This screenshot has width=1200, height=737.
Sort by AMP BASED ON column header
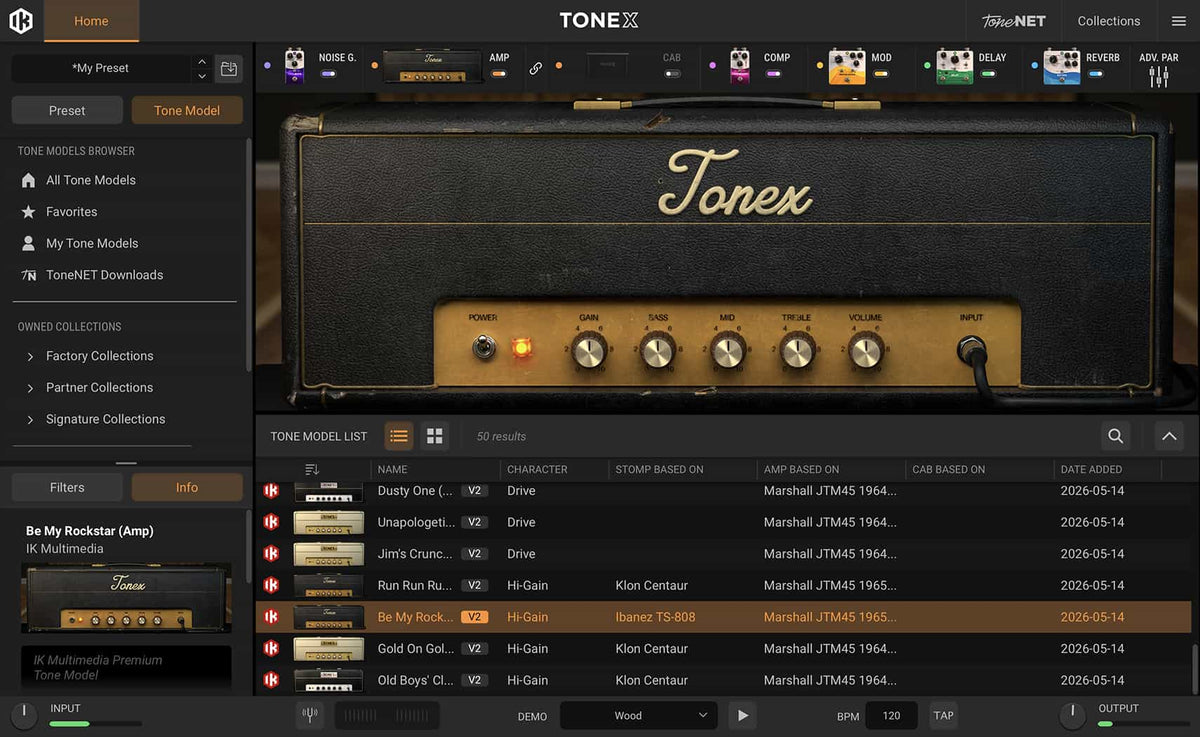(x=801, y=469)
